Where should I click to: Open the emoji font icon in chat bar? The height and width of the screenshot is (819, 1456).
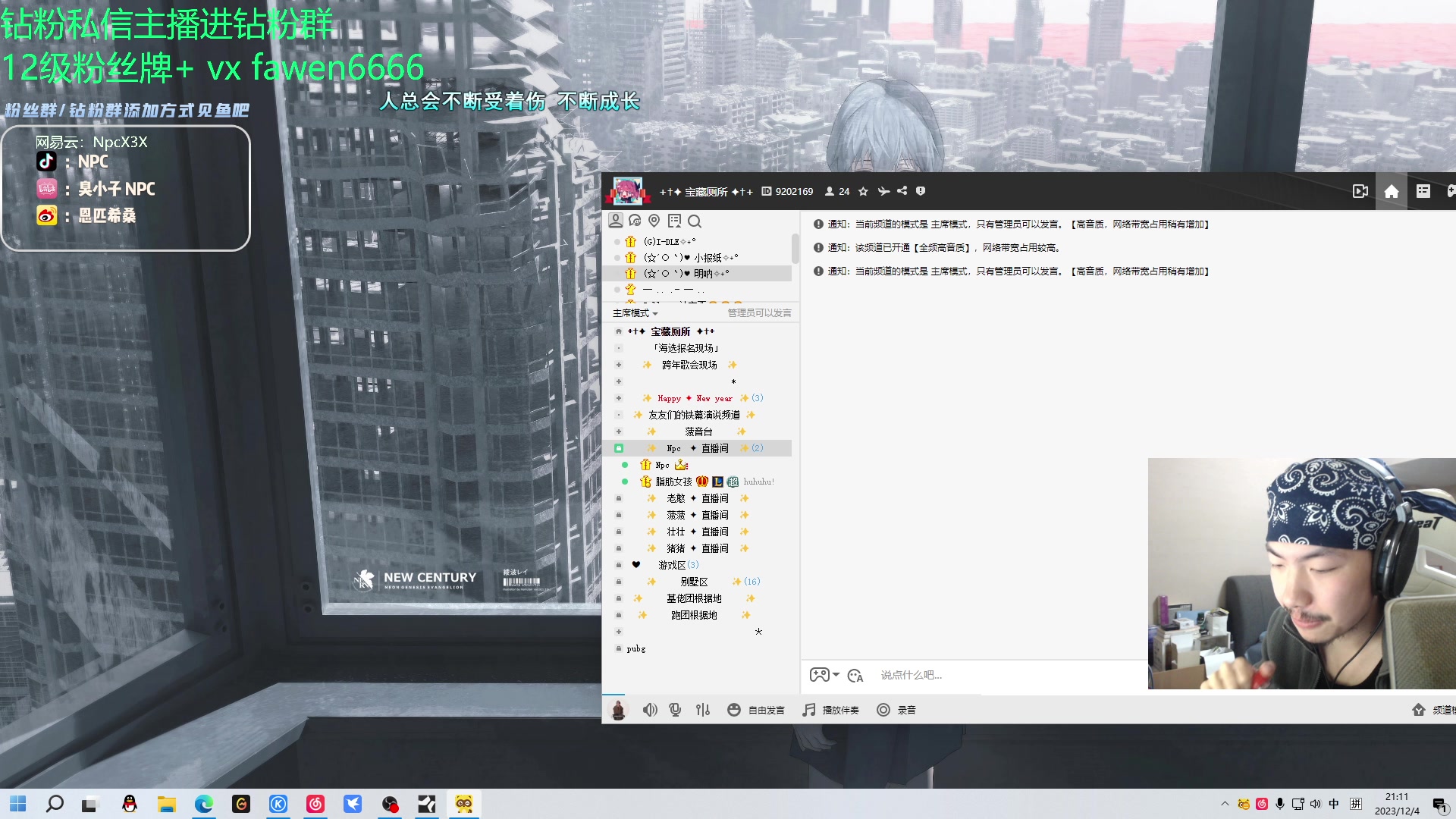point(855,676)
